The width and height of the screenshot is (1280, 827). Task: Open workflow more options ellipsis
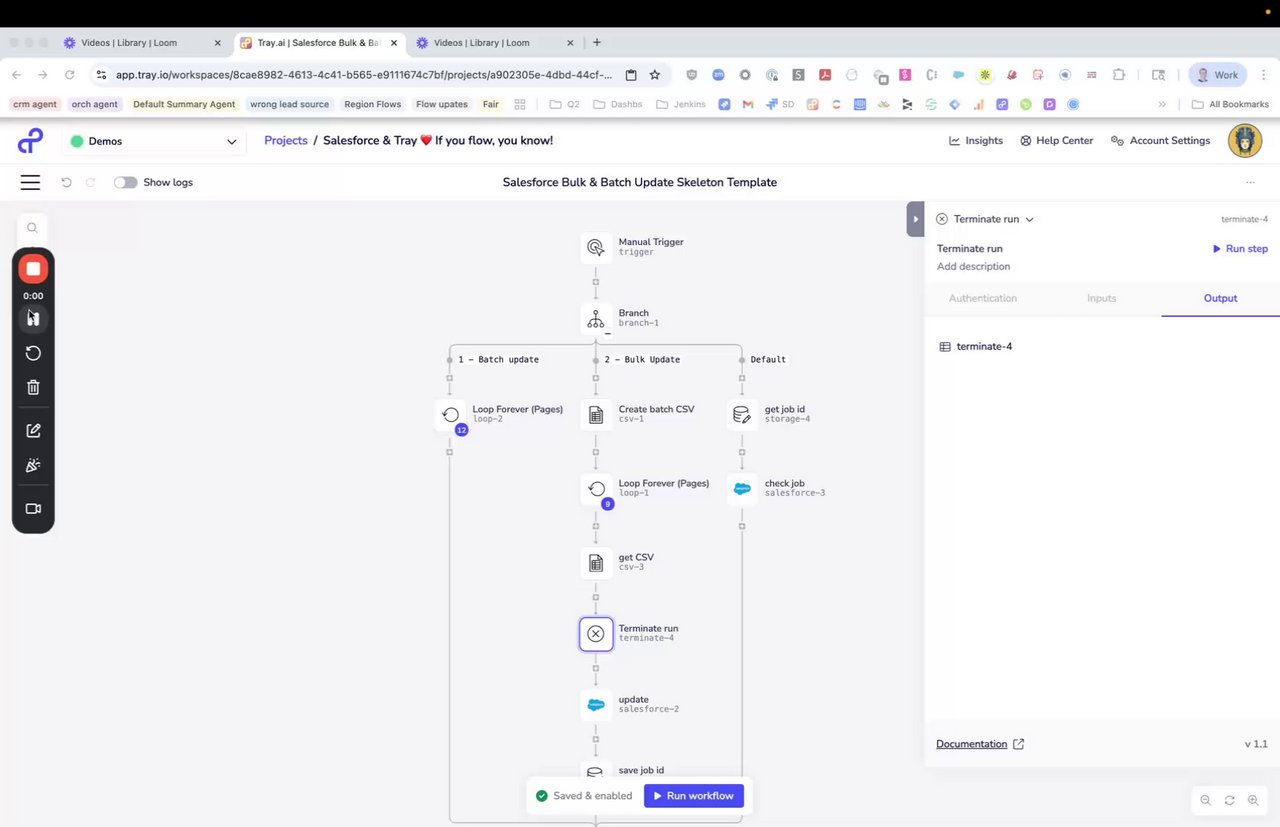pos(1250,182)
